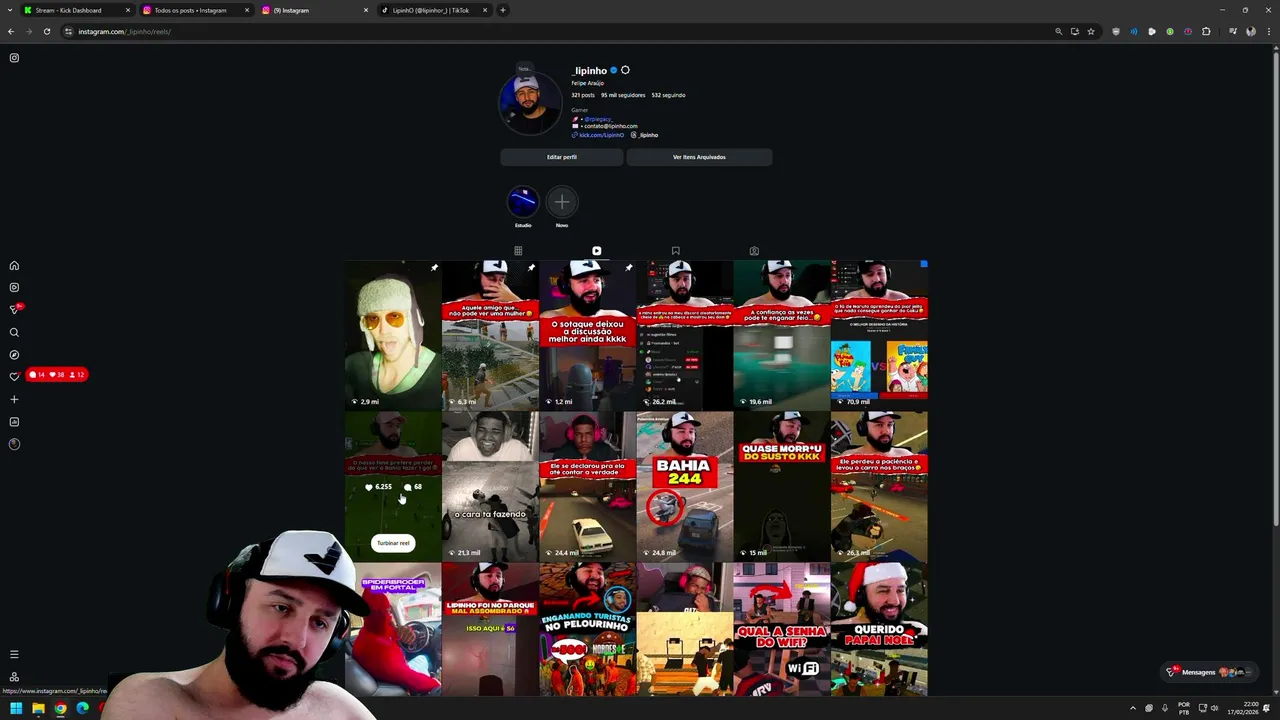Open the QUERIDO PAPAI NOEL reel
The height and width of the screenshot is (720, 1280).
point(879,630)
